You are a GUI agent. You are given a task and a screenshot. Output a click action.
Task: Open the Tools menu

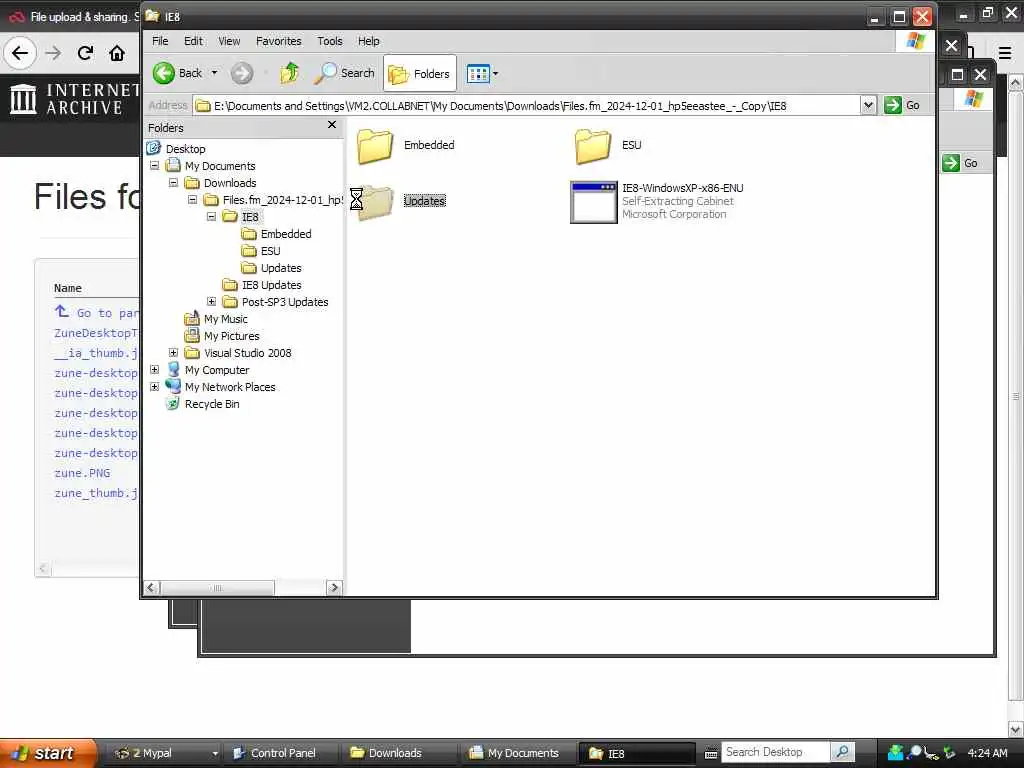pos(330,41)
